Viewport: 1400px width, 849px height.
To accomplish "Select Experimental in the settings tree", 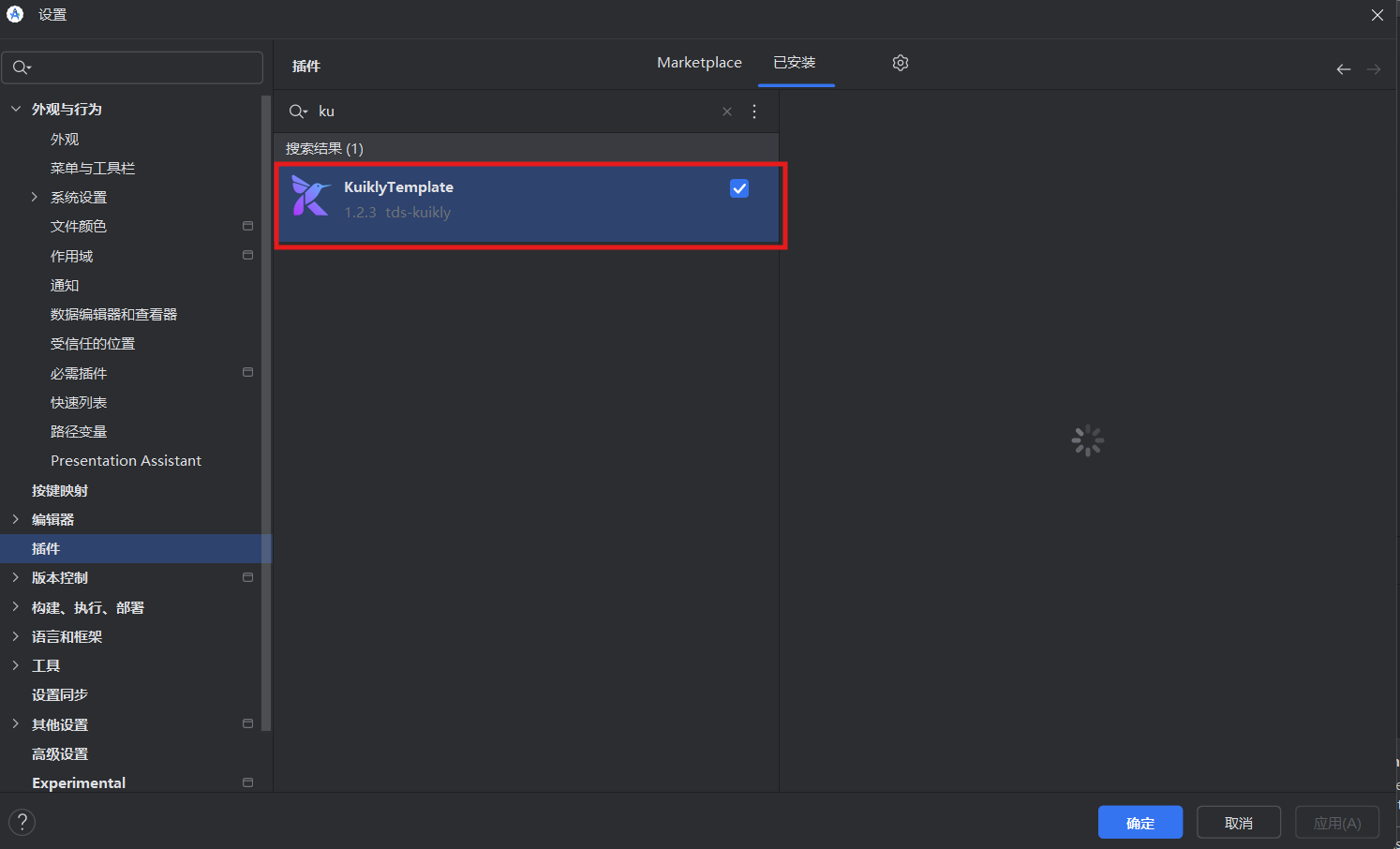I will (x=79, y=782).
